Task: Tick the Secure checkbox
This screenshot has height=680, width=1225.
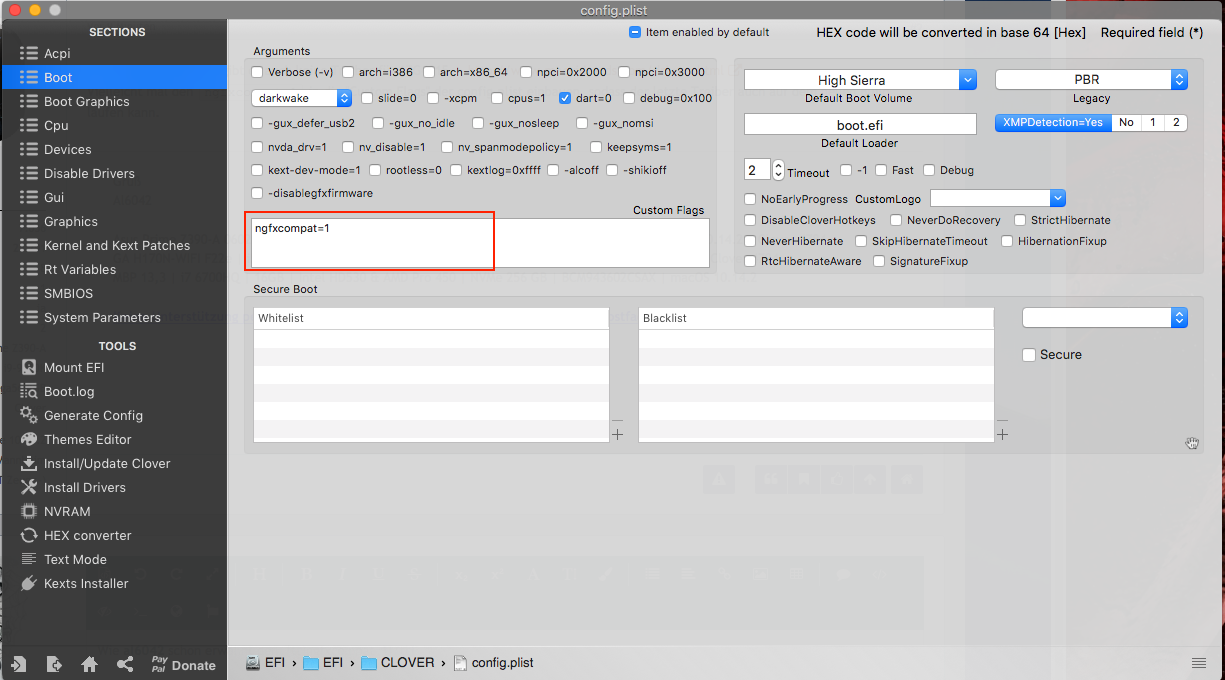Action: pyautogui.click(x=1029, y=355)
